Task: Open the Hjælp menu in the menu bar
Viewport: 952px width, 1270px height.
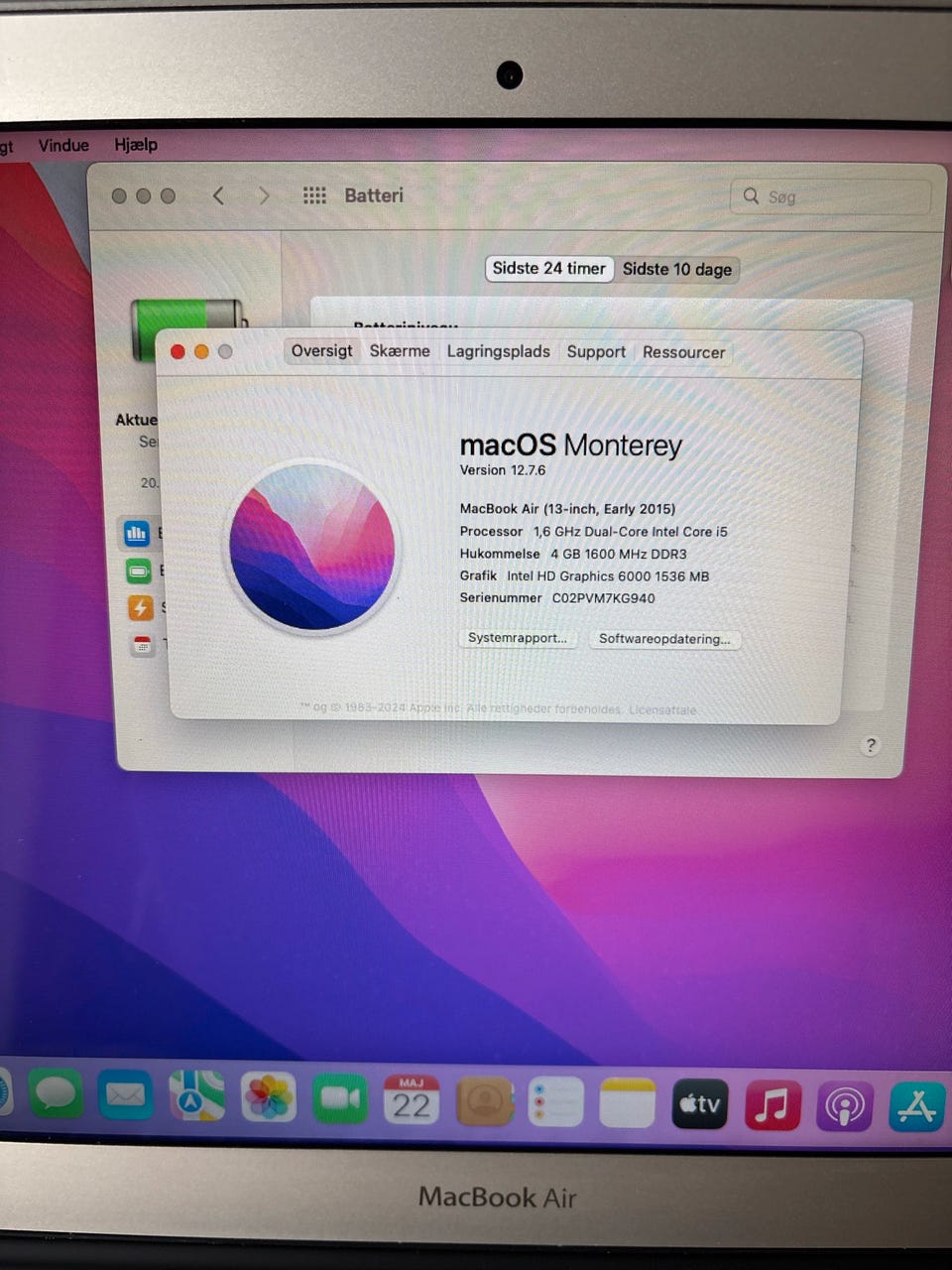Action: (x=136, y=144)
